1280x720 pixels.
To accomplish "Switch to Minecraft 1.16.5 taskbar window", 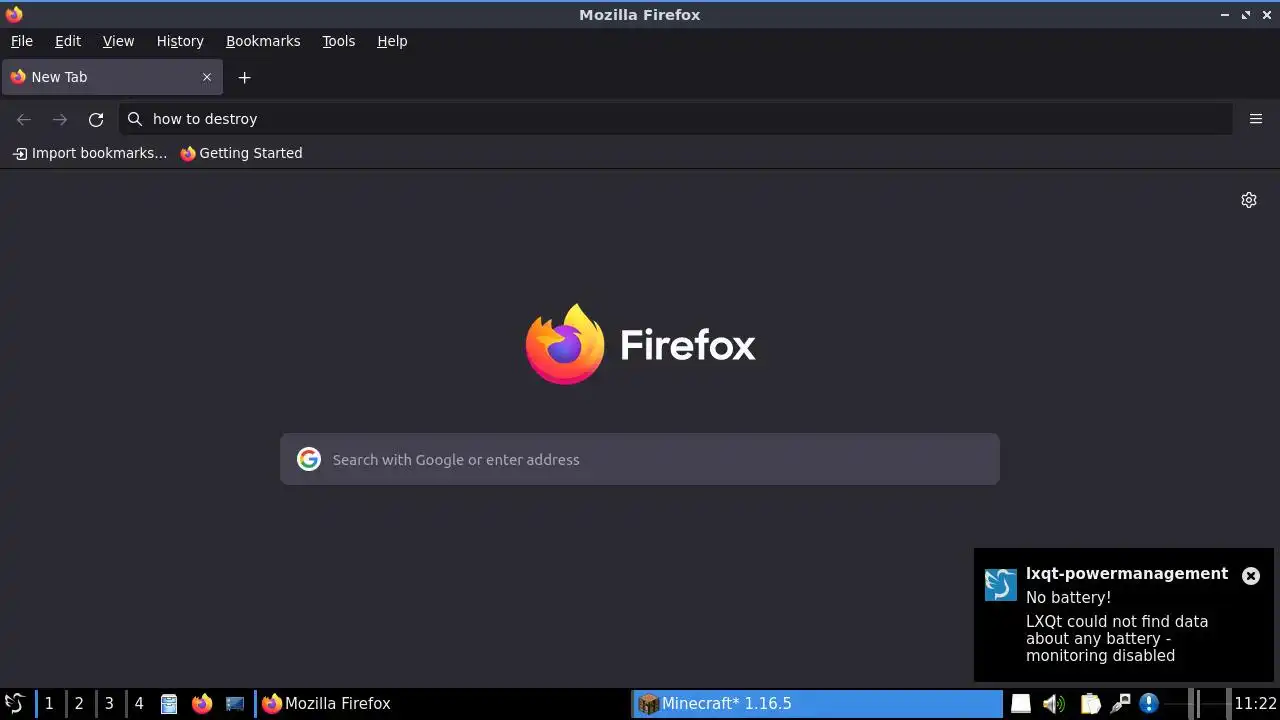I will [x=817, y=704].
